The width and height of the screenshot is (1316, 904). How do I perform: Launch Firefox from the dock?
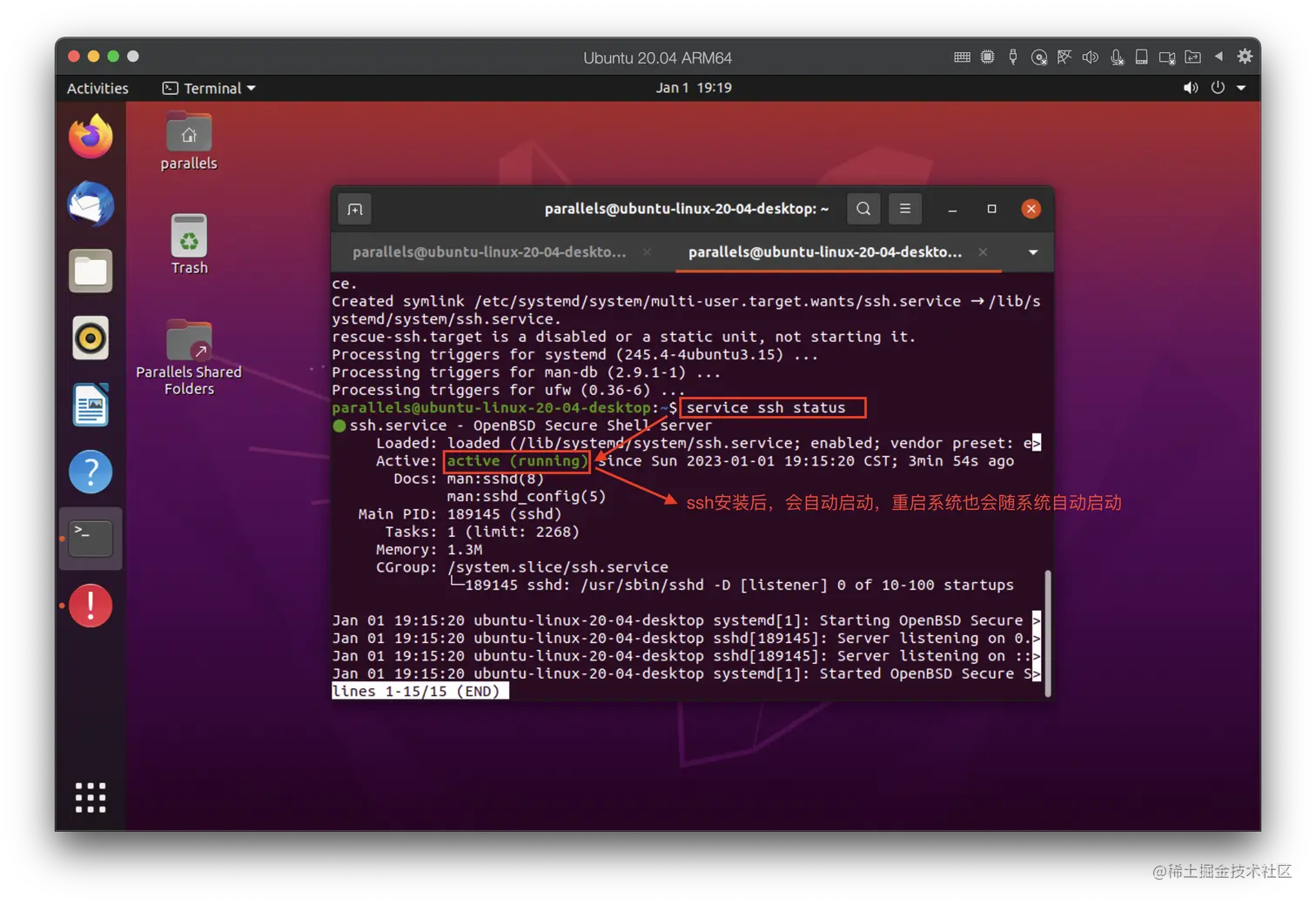(91, 136)
